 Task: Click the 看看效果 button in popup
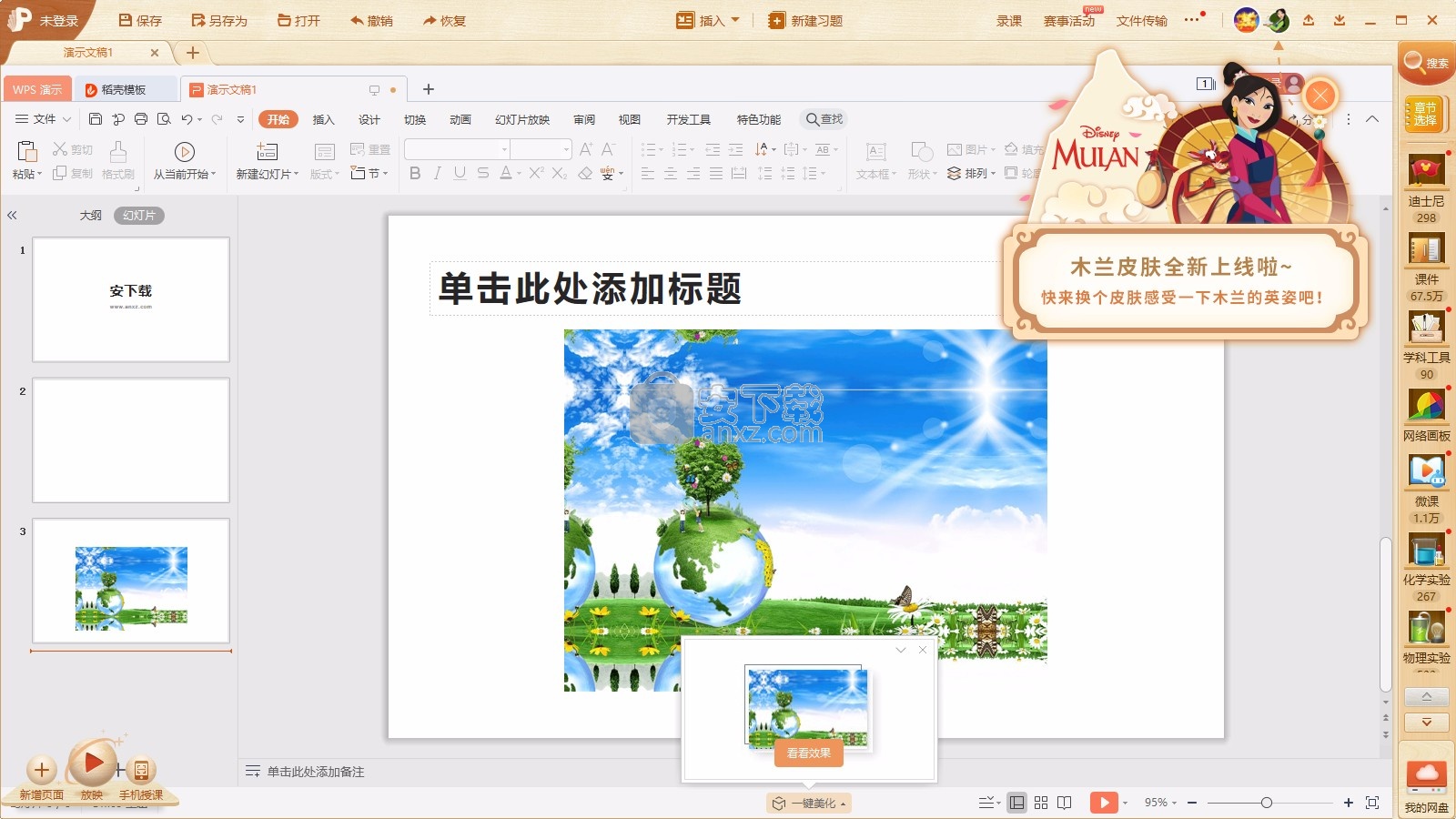click(x=809, y=753)
